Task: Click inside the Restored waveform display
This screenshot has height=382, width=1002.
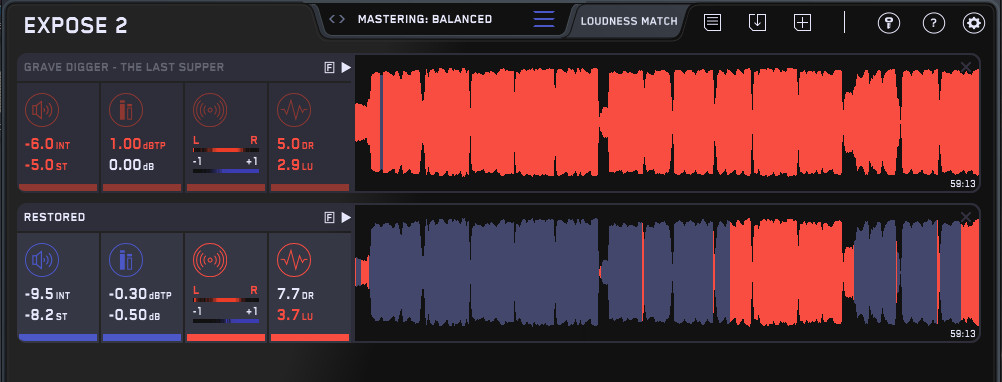Action: coord(667,273)
